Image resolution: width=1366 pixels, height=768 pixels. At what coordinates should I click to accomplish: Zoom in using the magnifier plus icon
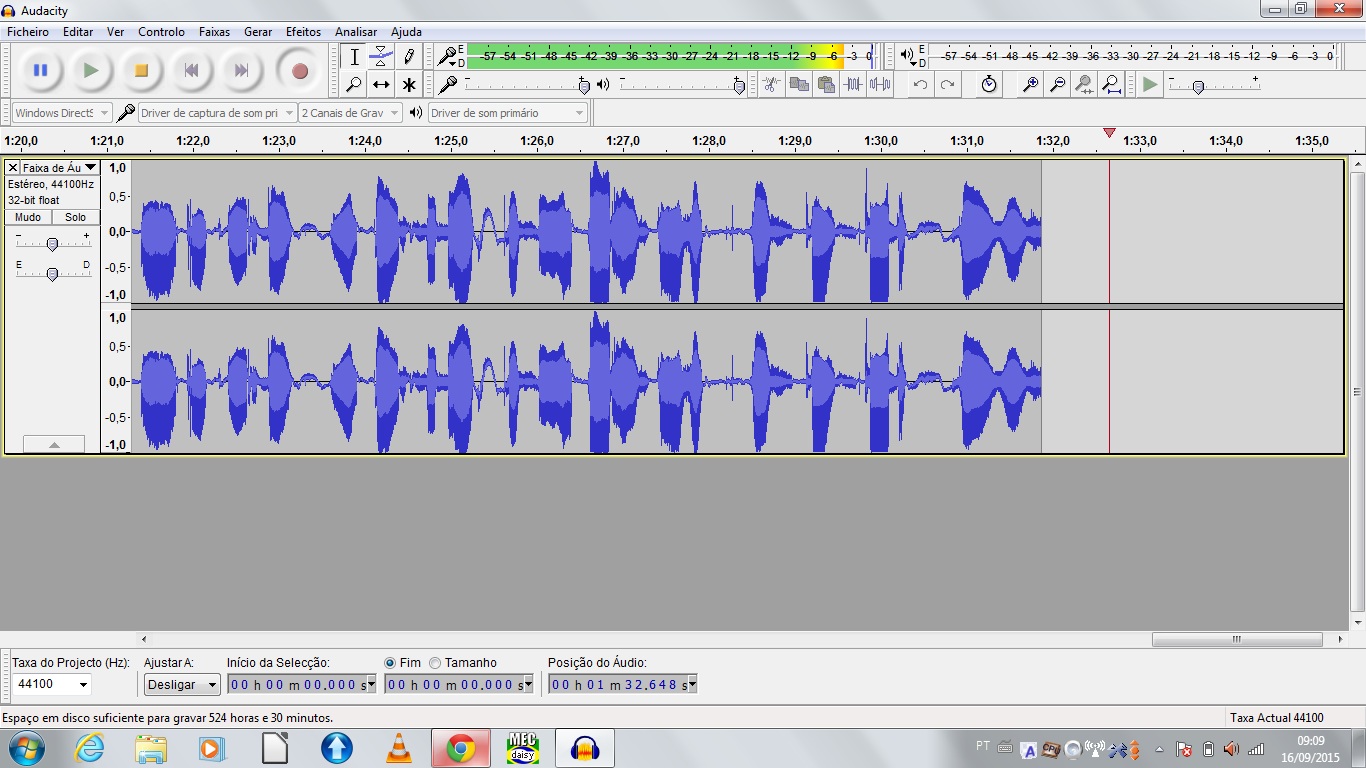tap(1031, 84)
